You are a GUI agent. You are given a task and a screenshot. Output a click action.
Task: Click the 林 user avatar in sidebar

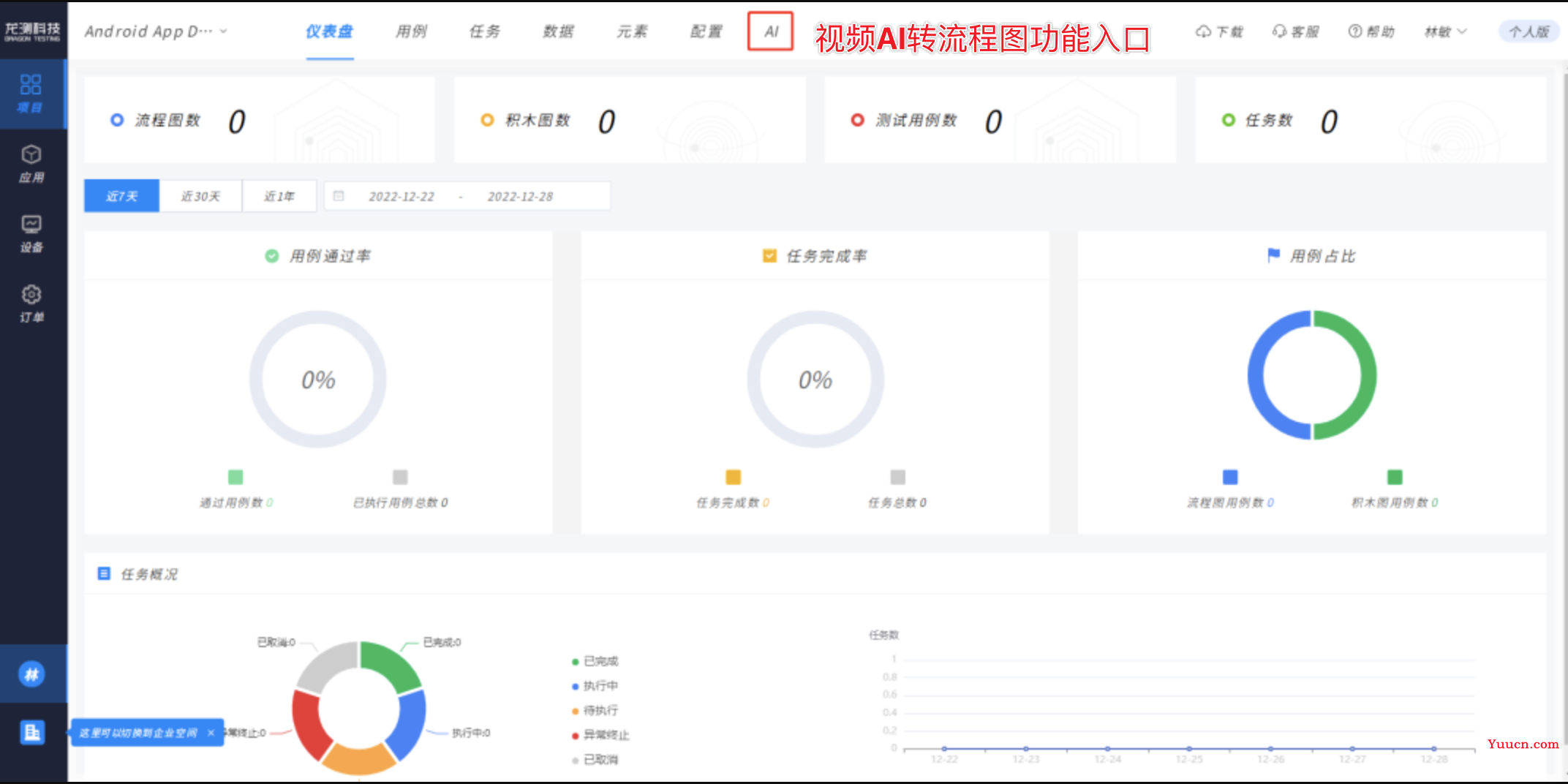click(x=31, y=674)
